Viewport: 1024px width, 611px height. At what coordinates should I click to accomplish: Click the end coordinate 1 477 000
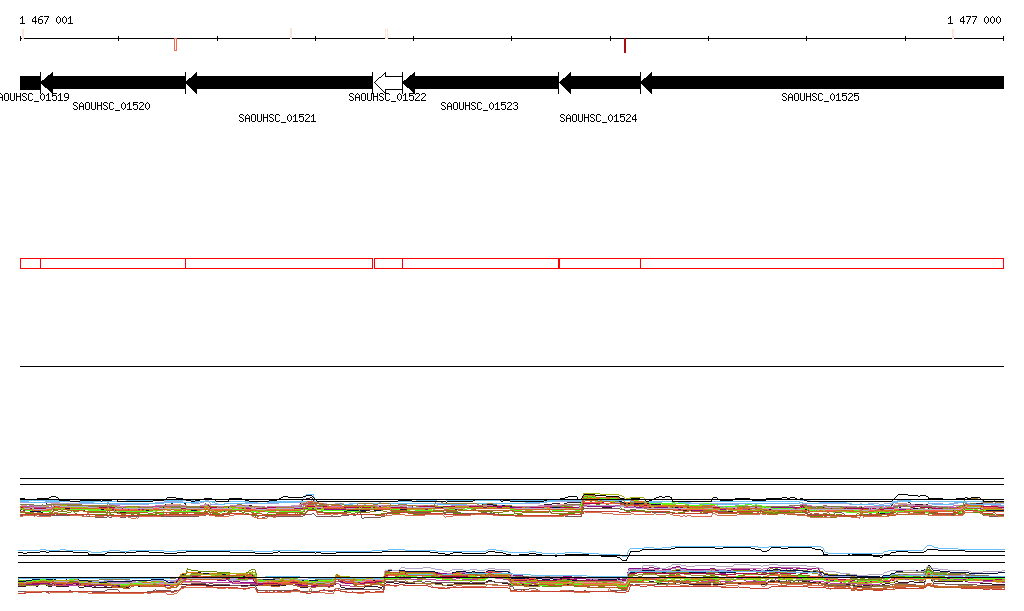click(974, 20)
